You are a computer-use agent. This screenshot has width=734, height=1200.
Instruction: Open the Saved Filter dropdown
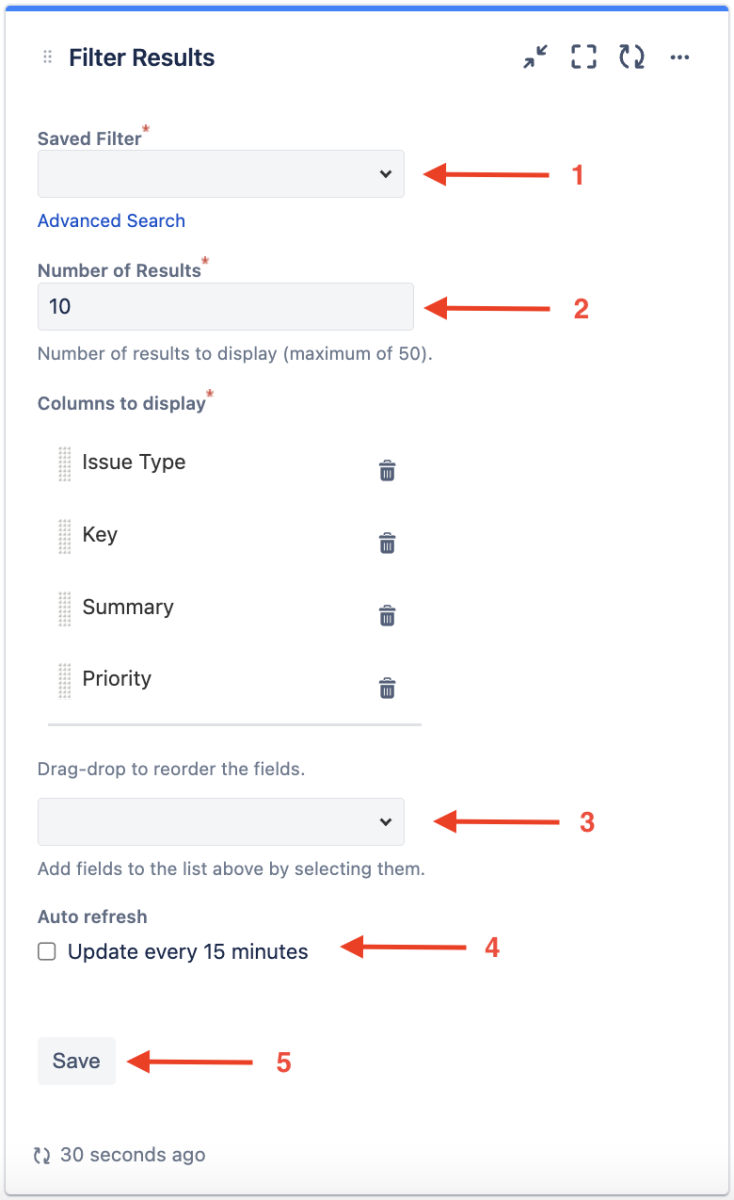(221, 174)
